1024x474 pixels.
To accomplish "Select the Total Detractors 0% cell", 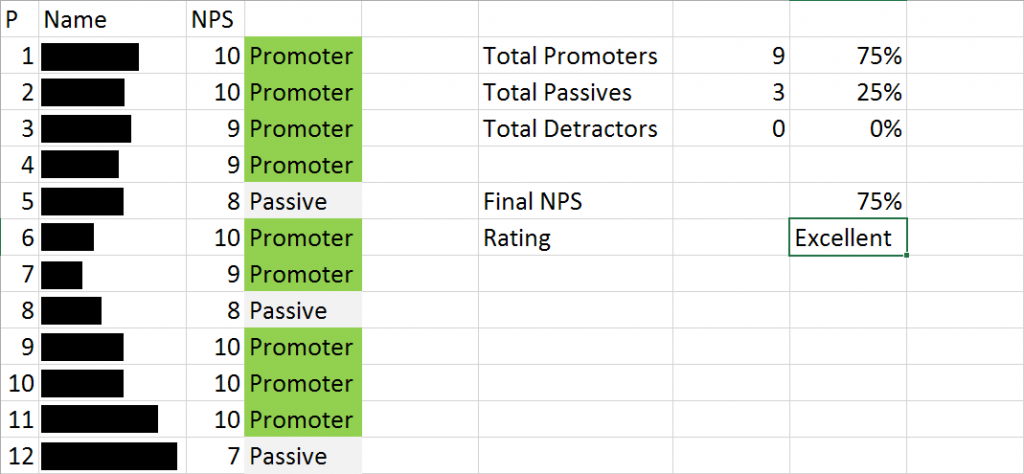I will point(848,129).
